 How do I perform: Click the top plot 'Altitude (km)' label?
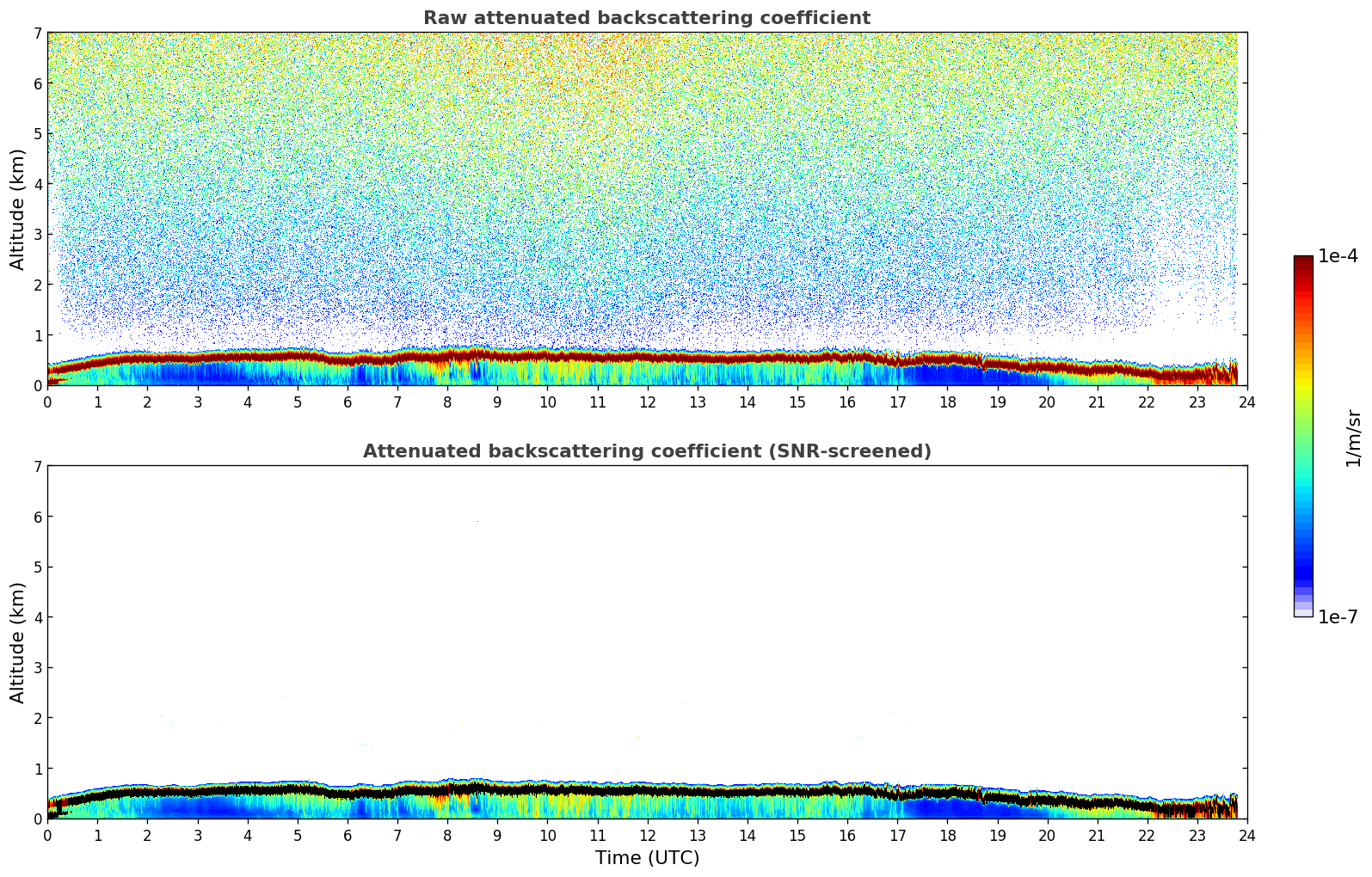click(x=18, y=209)
